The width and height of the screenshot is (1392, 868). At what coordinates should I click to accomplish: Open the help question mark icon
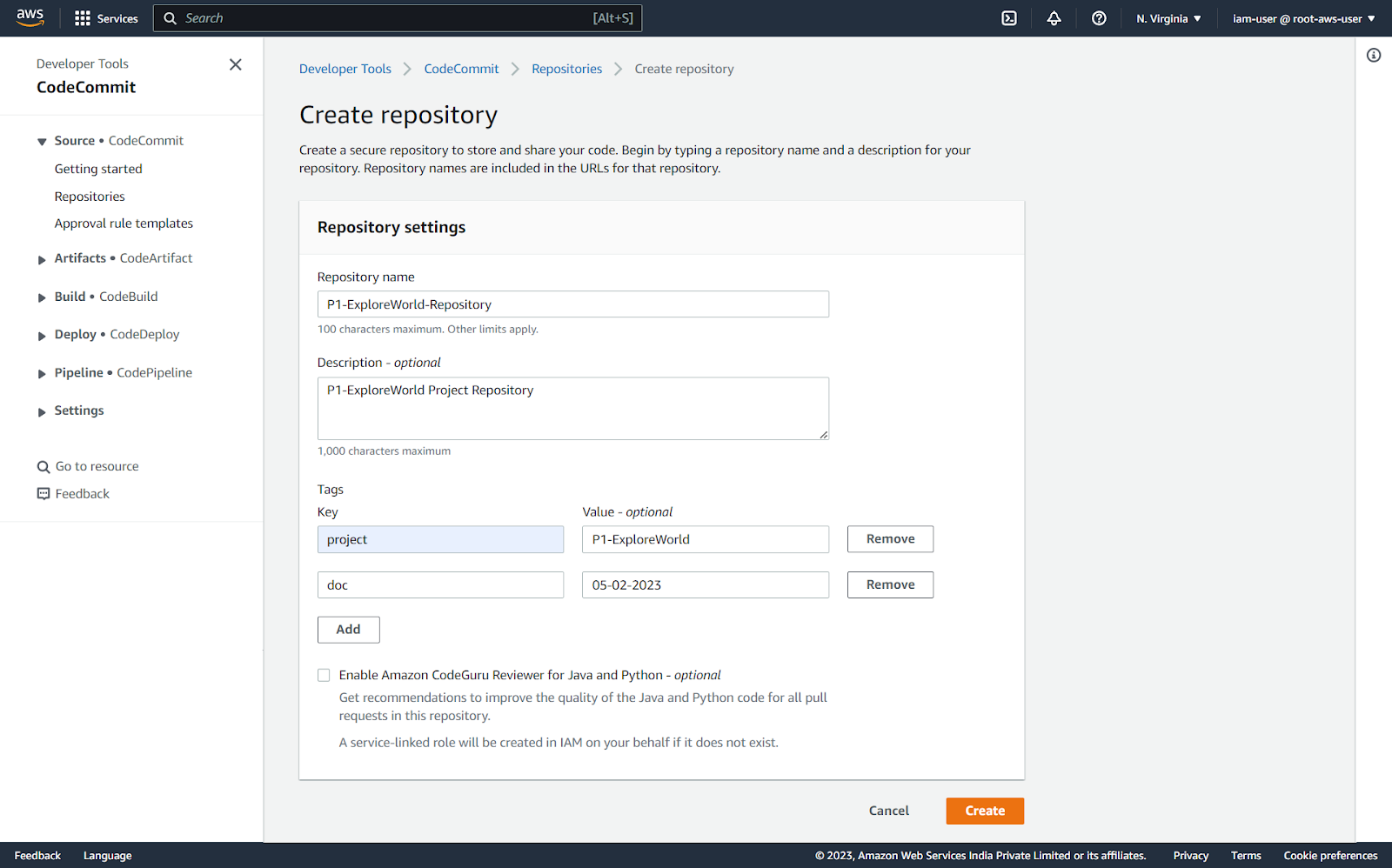(1099, 18)
